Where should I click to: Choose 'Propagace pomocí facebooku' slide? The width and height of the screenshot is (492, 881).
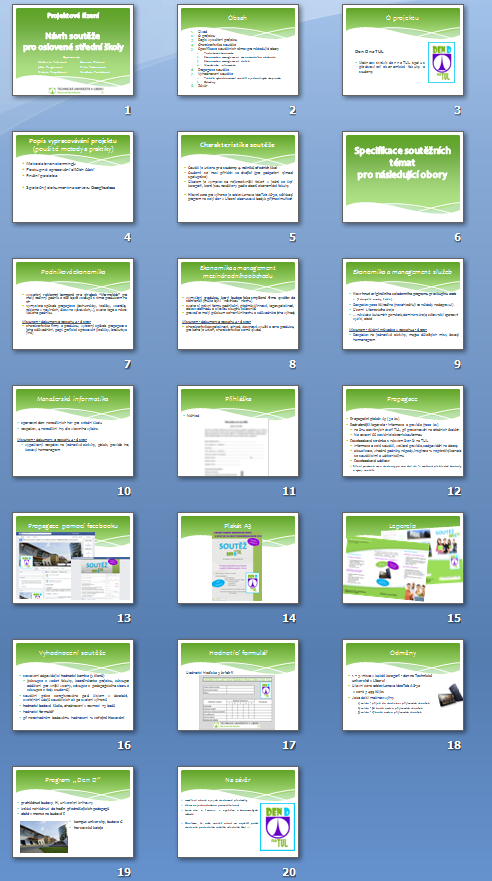pyautogui.click(x=73, y=558)
